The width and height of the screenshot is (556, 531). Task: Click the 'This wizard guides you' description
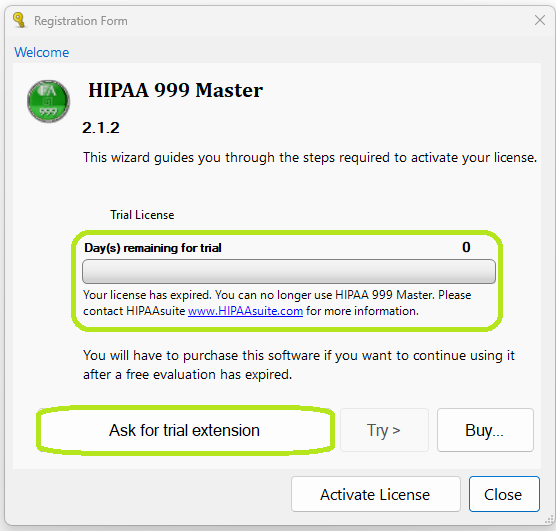pyautogui.click(x=310, y=157)
